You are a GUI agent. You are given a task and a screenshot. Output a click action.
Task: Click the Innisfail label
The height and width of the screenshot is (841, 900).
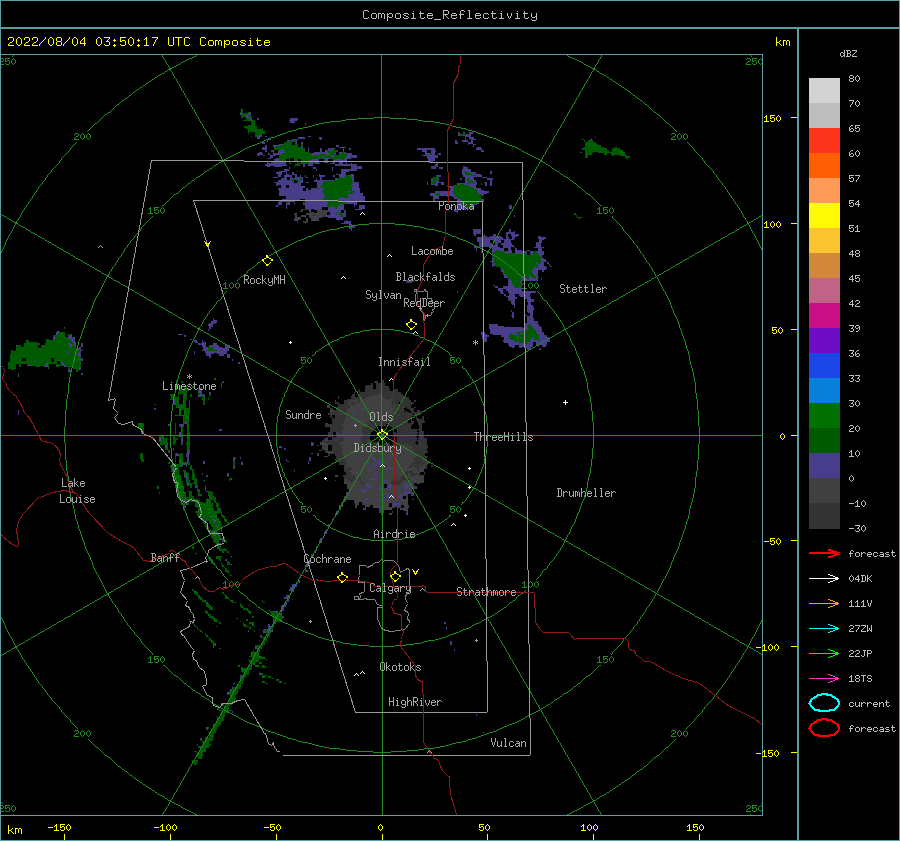click(404, 362)
